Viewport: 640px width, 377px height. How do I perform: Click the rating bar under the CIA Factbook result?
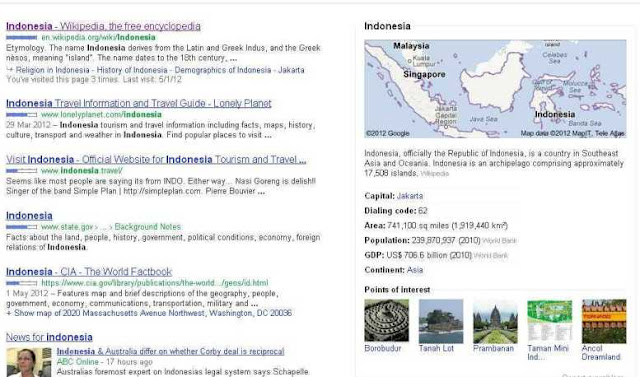pos(22,283)
